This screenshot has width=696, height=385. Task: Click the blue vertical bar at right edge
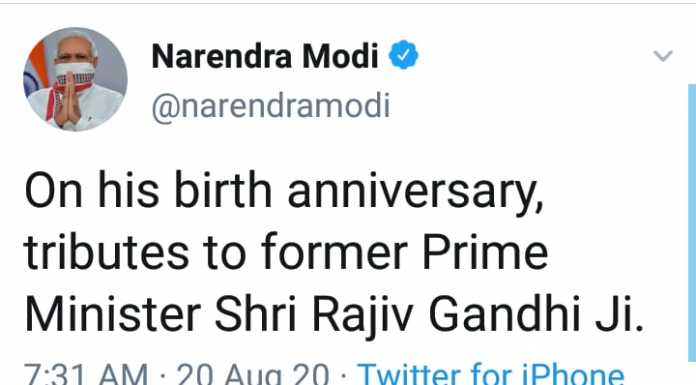click(692, 222)
